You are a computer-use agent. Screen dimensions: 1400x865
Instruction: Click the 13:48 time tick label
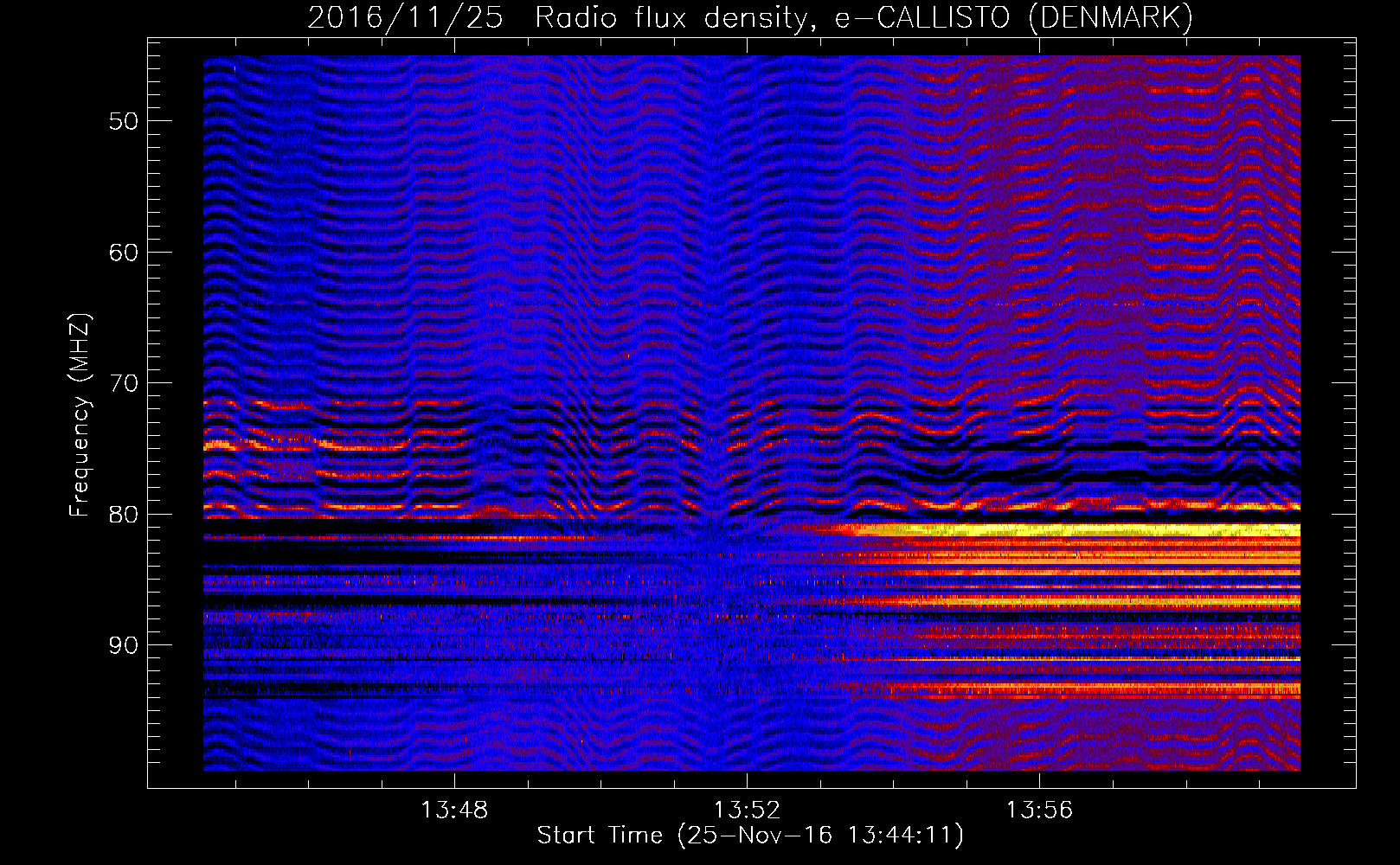click(x=454, y=810)
